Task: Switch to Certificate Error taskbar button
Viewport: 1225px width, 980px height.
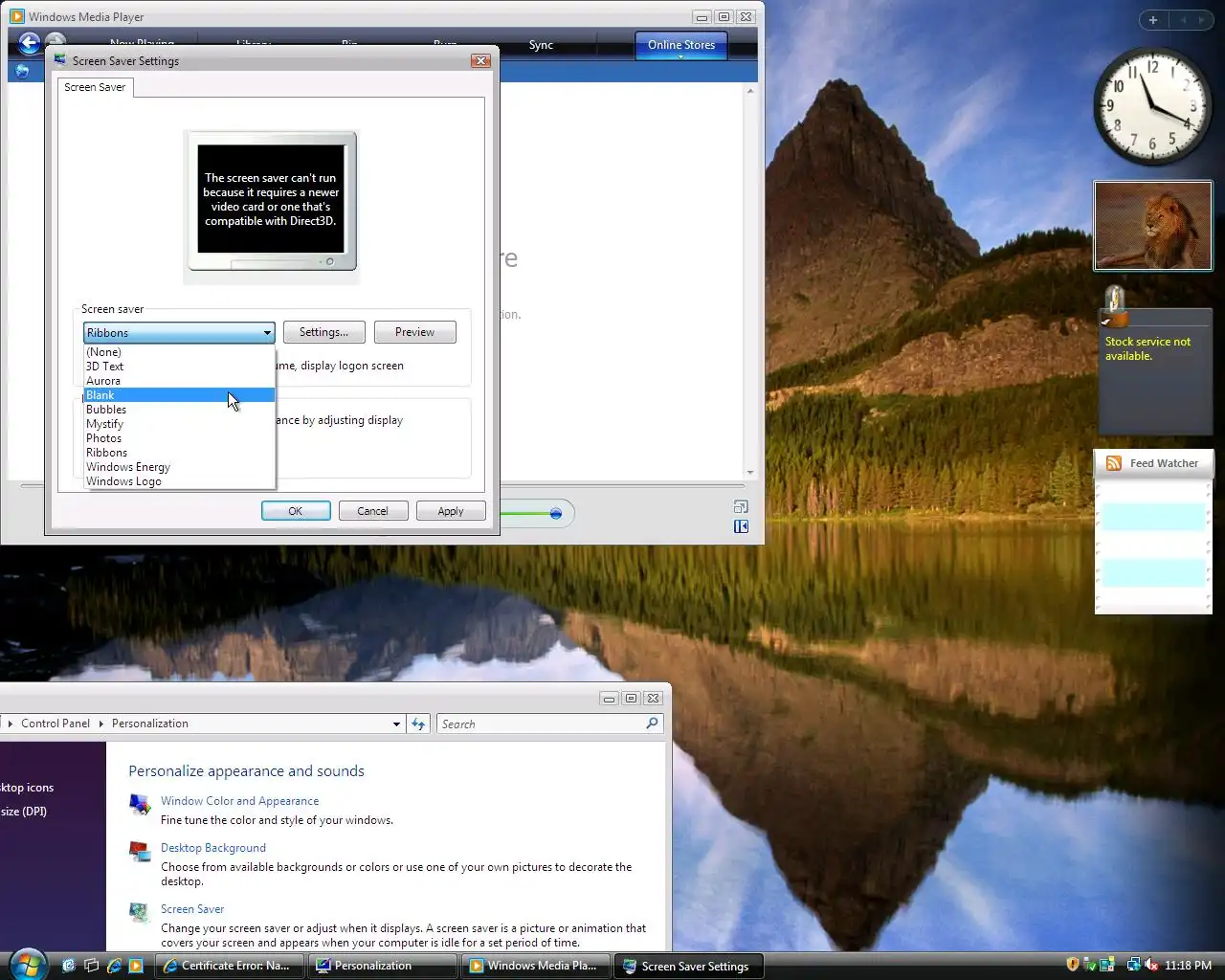Action: (228, 966)
